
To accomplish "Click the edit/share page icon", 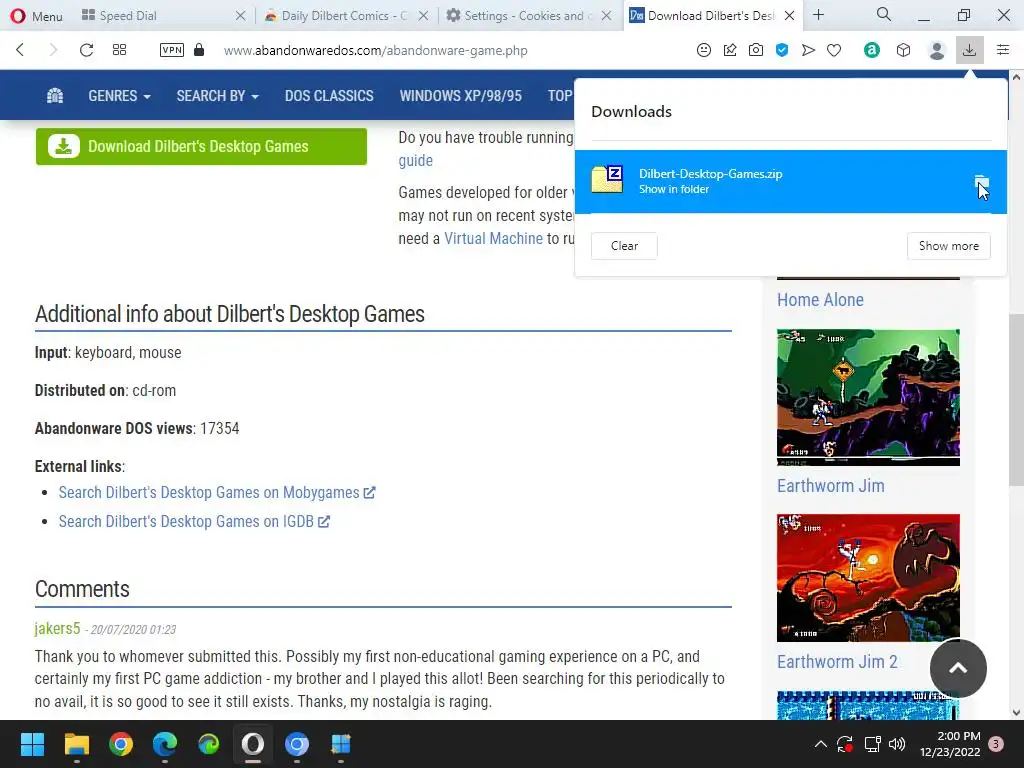I will pyautogui.click(x=730, y=50).
